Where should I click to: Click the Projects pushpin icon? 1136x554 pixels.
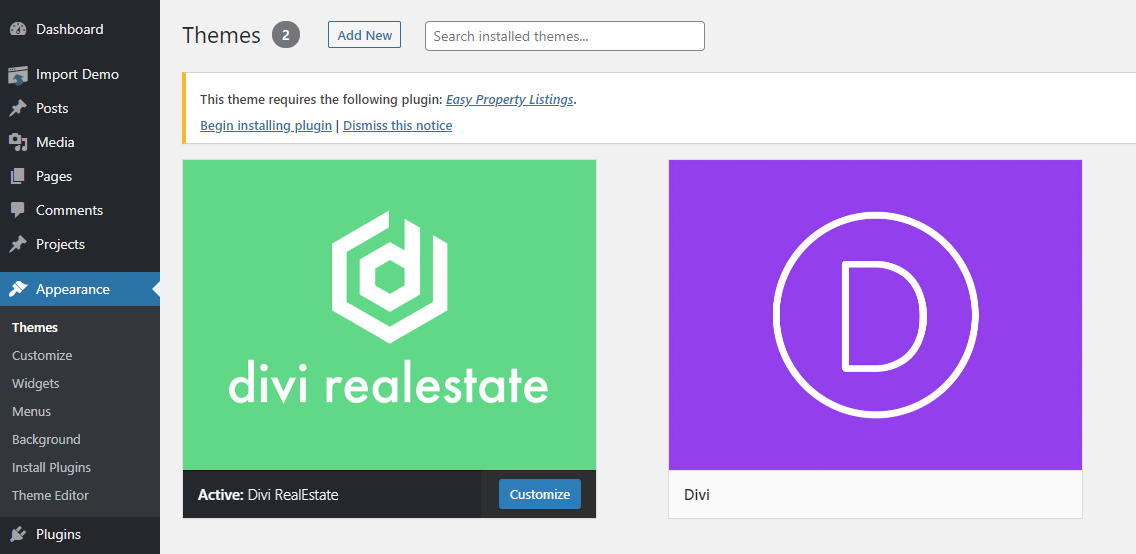point(18,245)
